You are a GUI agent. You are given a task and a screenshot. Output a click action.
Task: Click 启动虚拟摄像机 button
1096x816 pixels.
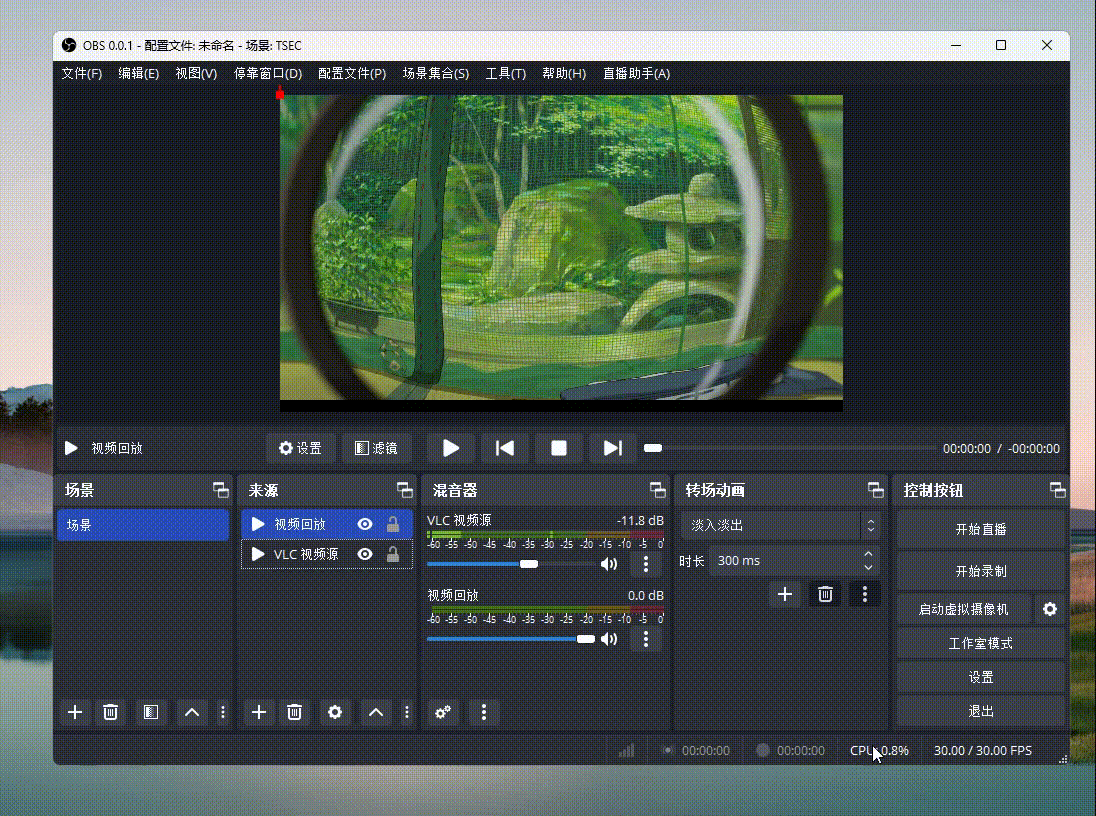(x=964, y=610)
